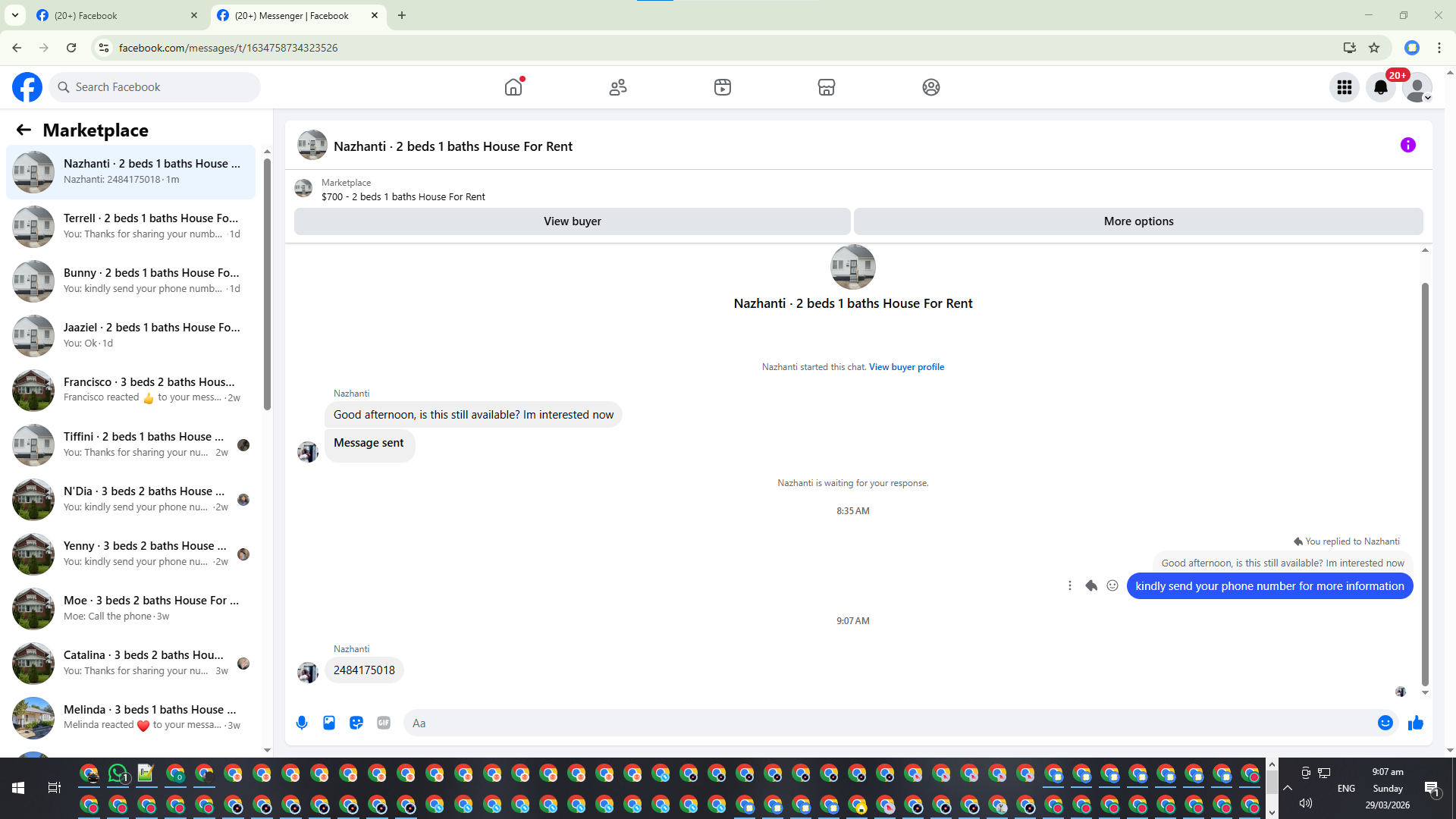
Task: Choose a sticker for the message
Action: pos(356,723)
